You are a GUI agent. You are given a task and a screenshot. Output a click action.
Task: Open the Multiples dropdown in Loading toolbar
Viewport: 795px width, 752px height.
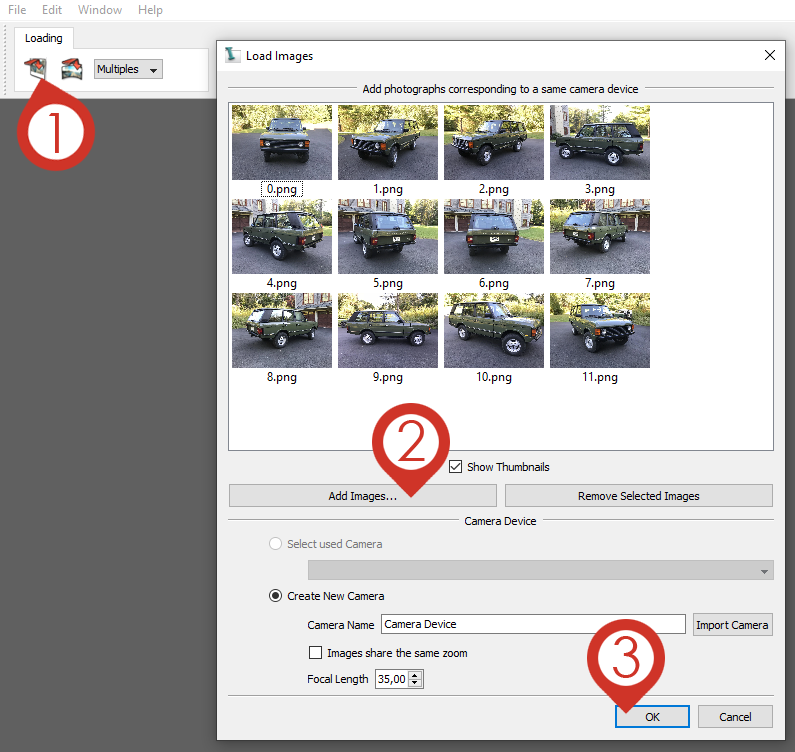coord(128,69)
